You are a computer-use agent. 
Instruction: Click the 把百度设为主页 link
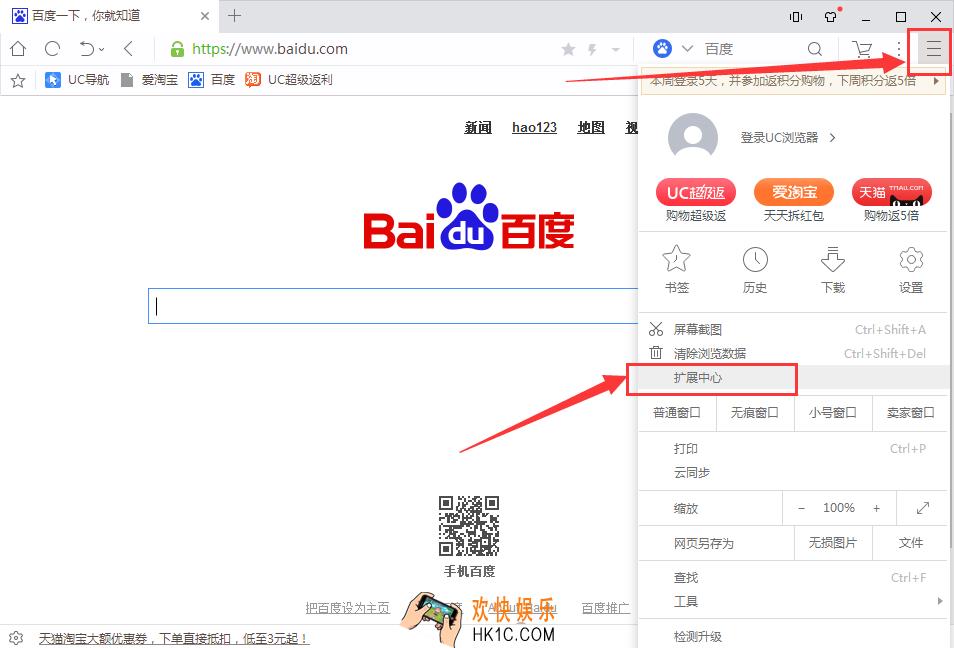click(x=347, y=608)
